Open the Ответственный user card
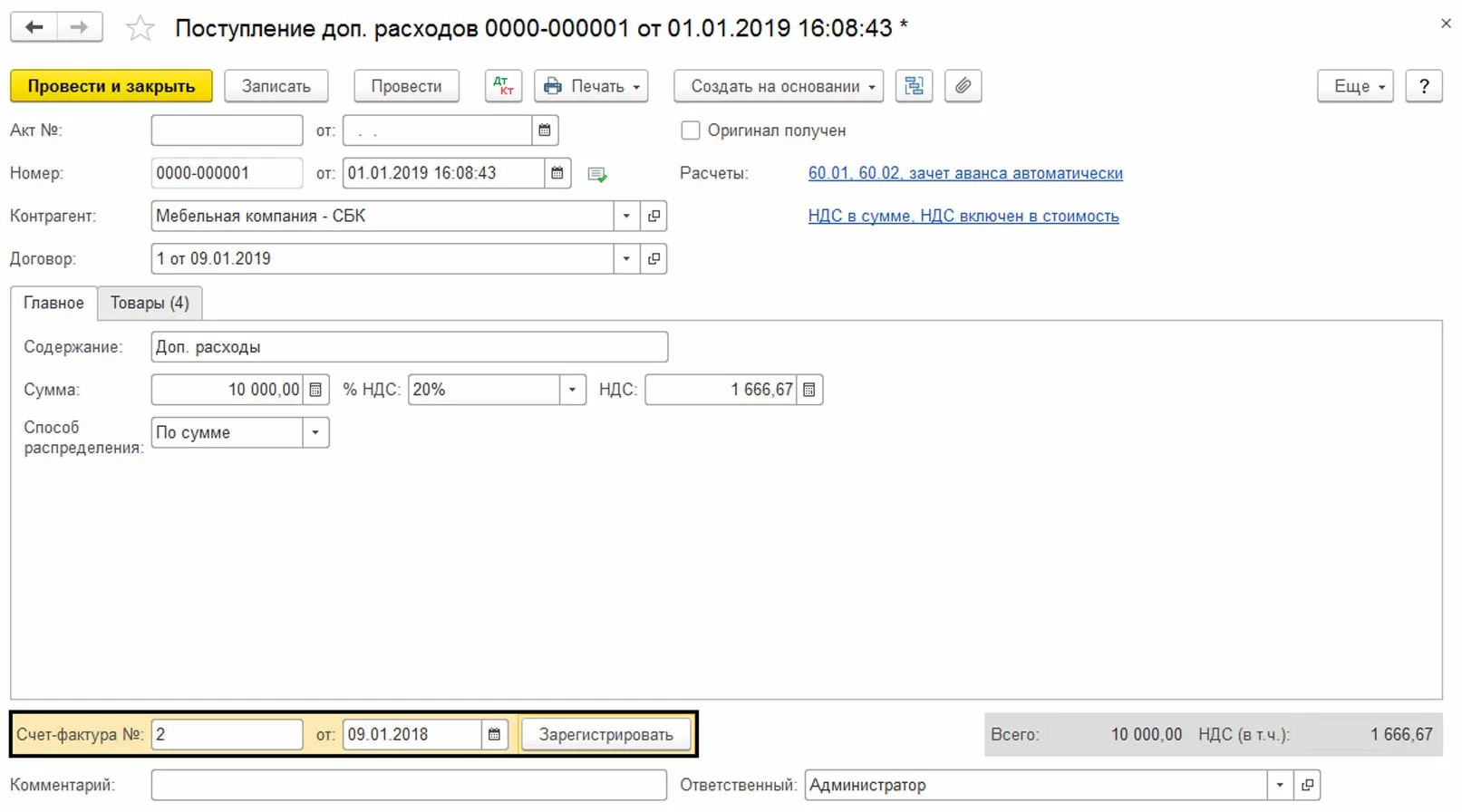The width and height of the screenshot is (1462, 812). click(1307, 785)
